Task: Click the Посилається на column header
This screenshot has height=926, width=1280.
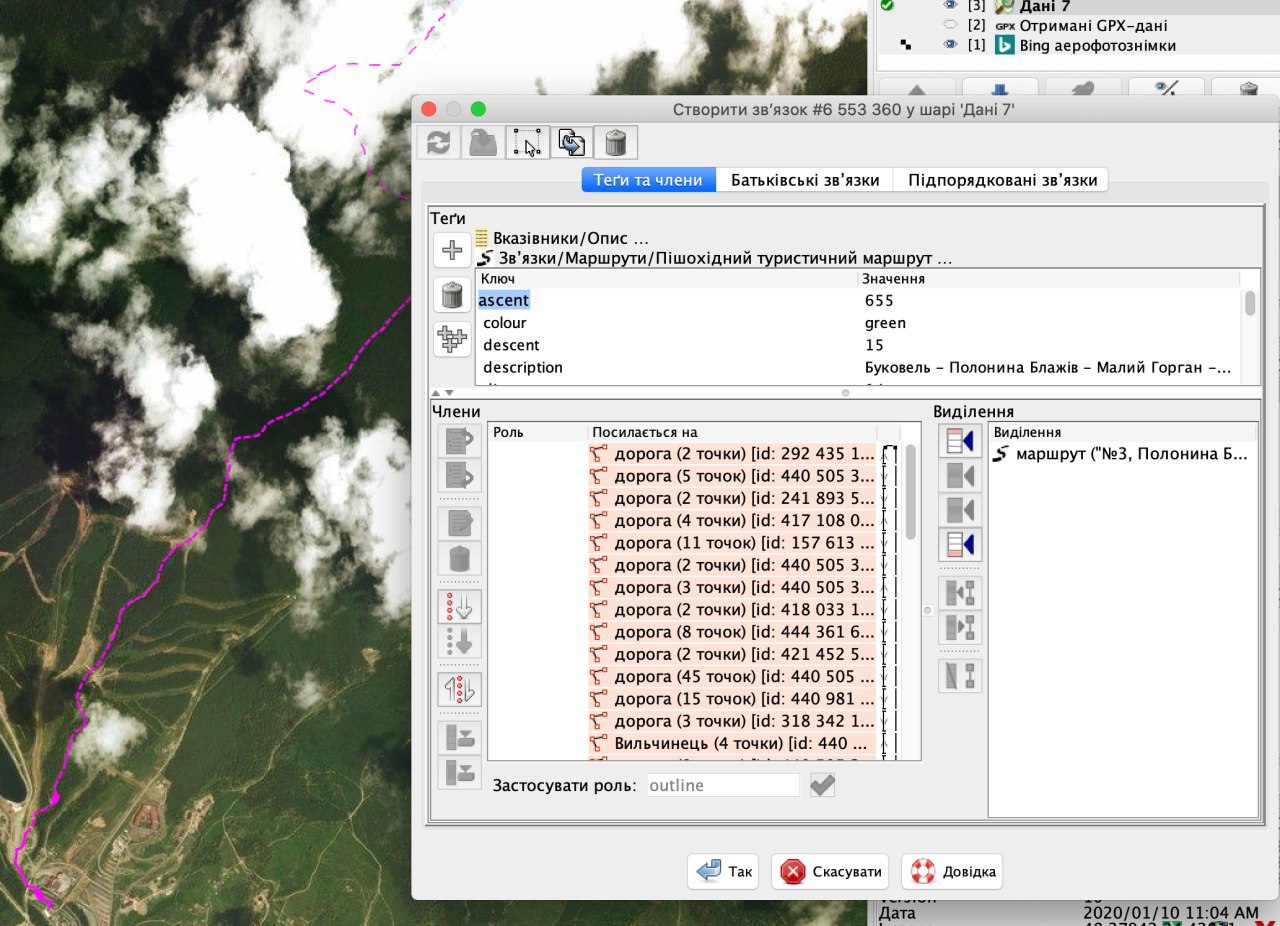Action: click(x=732, y=433)
